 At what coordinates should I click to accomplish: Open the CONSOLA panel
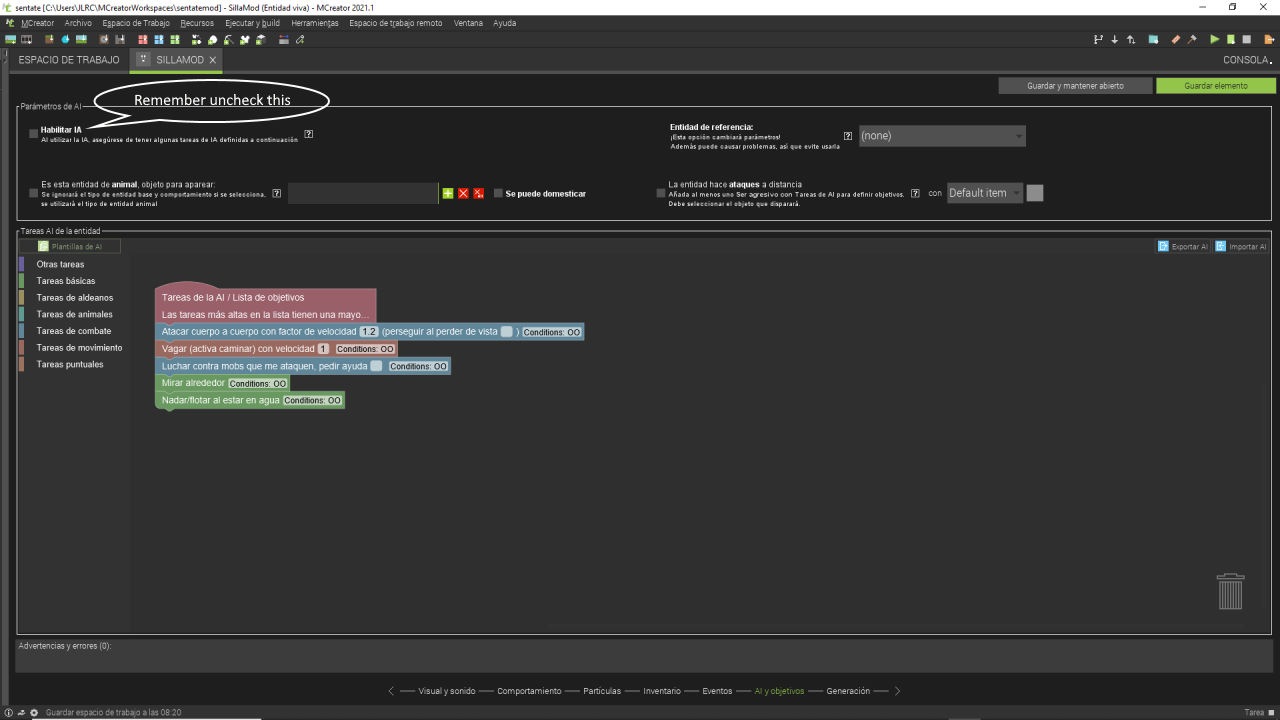point(1248,60)
